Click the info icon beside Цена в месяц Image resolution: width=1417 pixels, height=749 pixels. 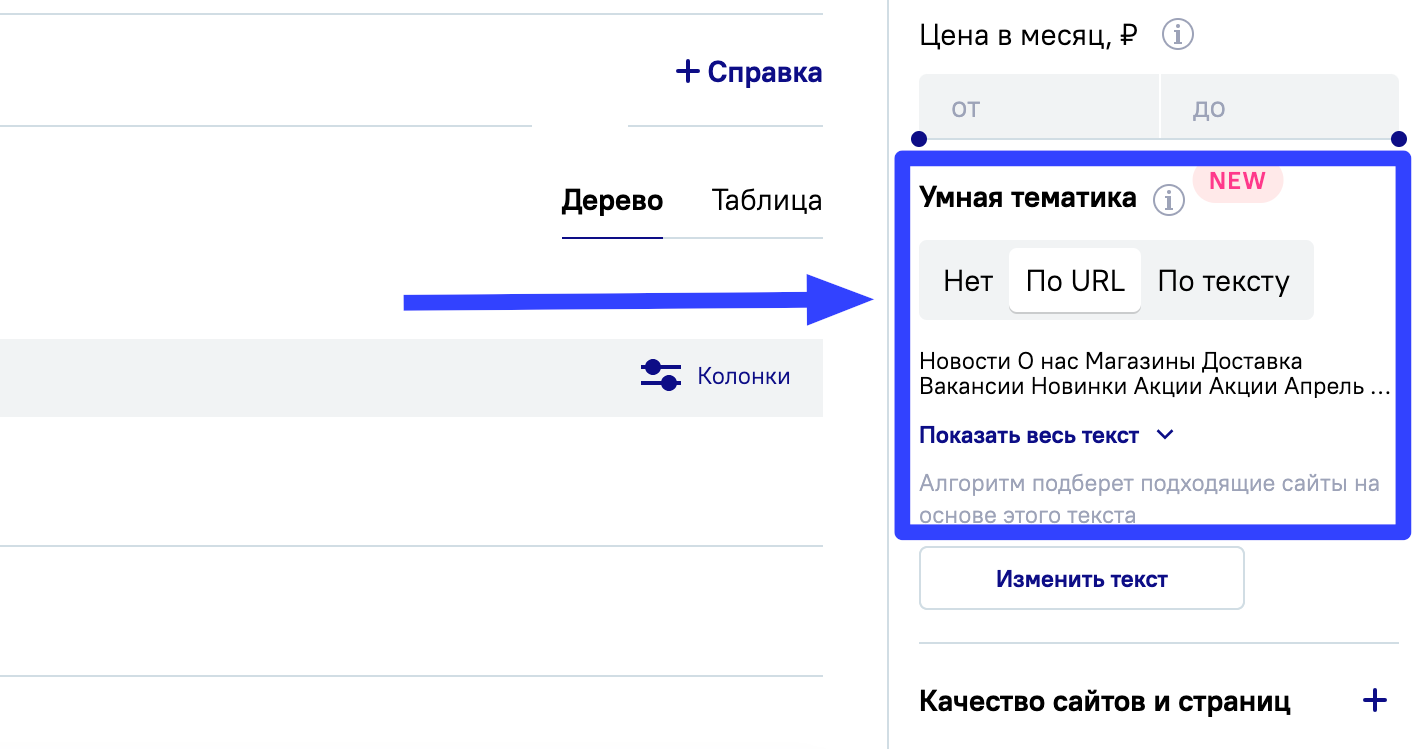(1178, 36)
